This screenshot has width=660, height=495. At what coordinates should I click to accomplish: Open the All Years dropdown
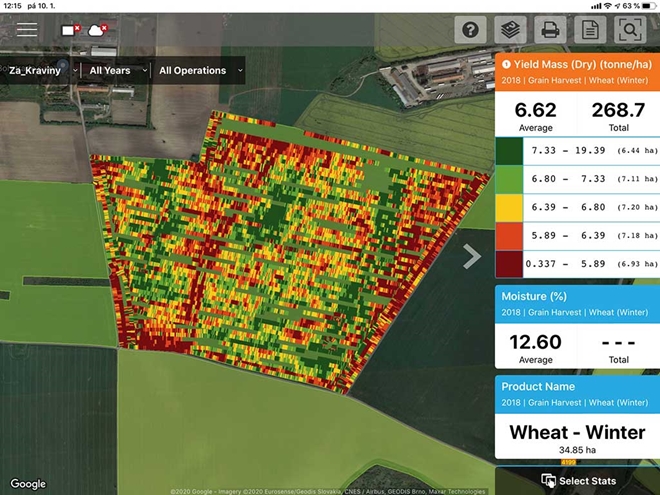[x=115, y=71]
